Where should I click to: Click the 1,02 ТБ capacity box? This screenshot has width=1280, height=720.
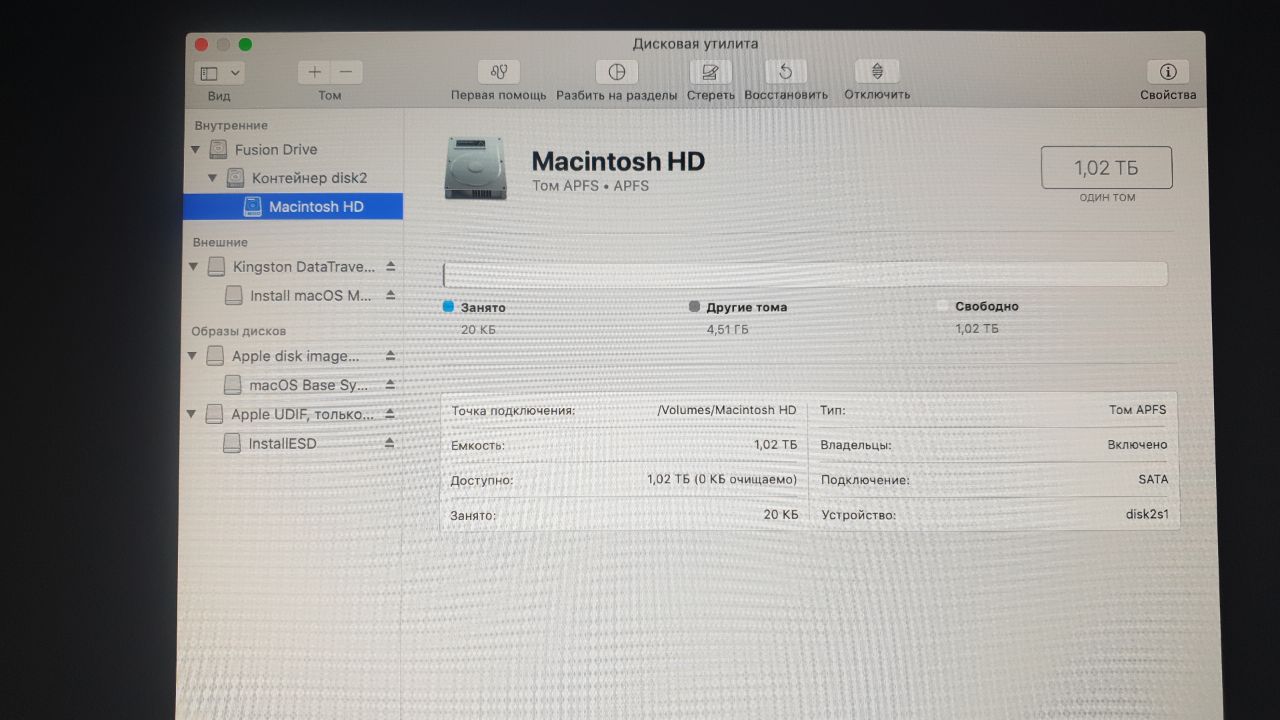(x=1107, y=167)
